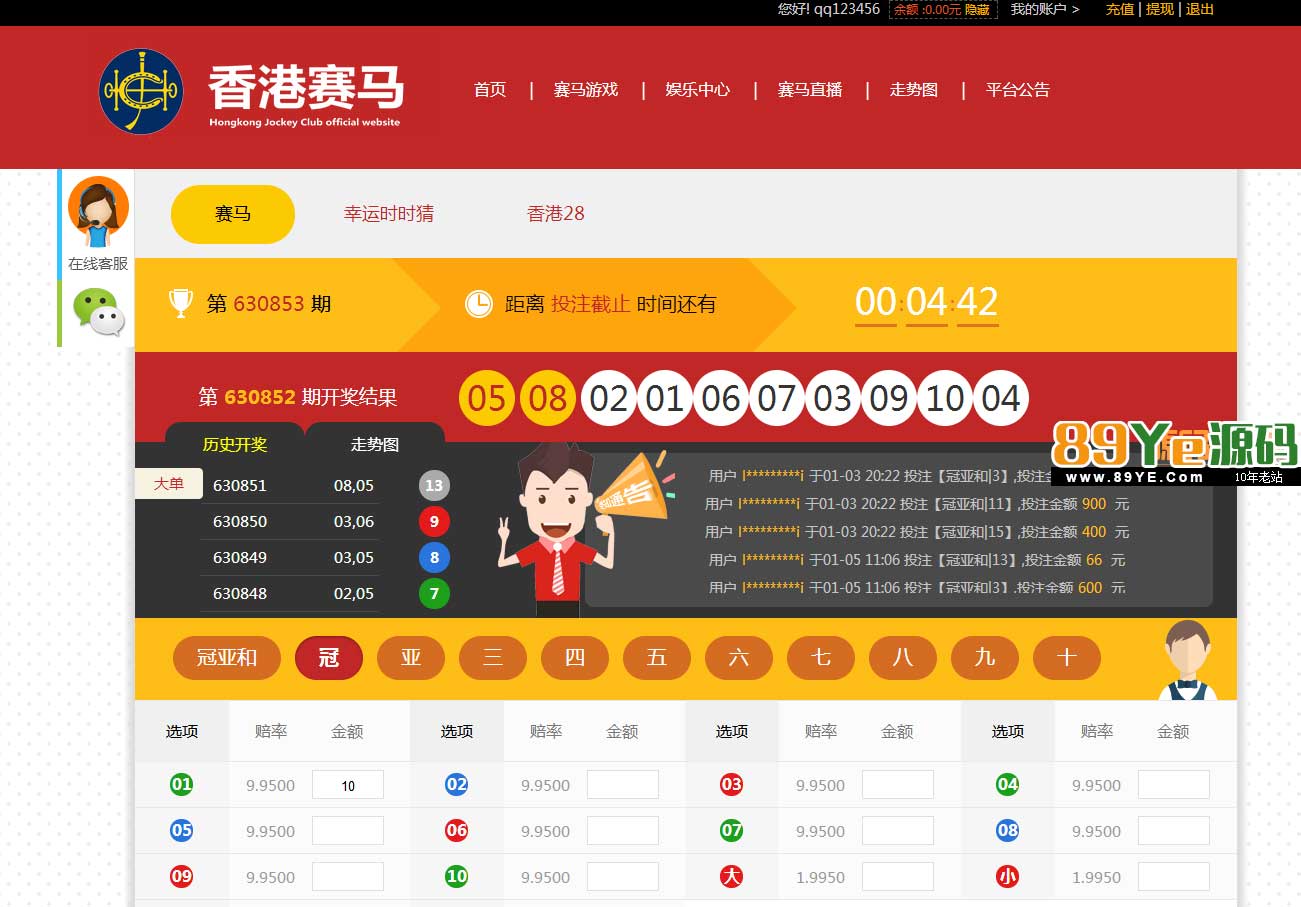This screenshot has width=1301, height=907.
Task: Open the 娱乐中心 nav item
Action: 698,90
